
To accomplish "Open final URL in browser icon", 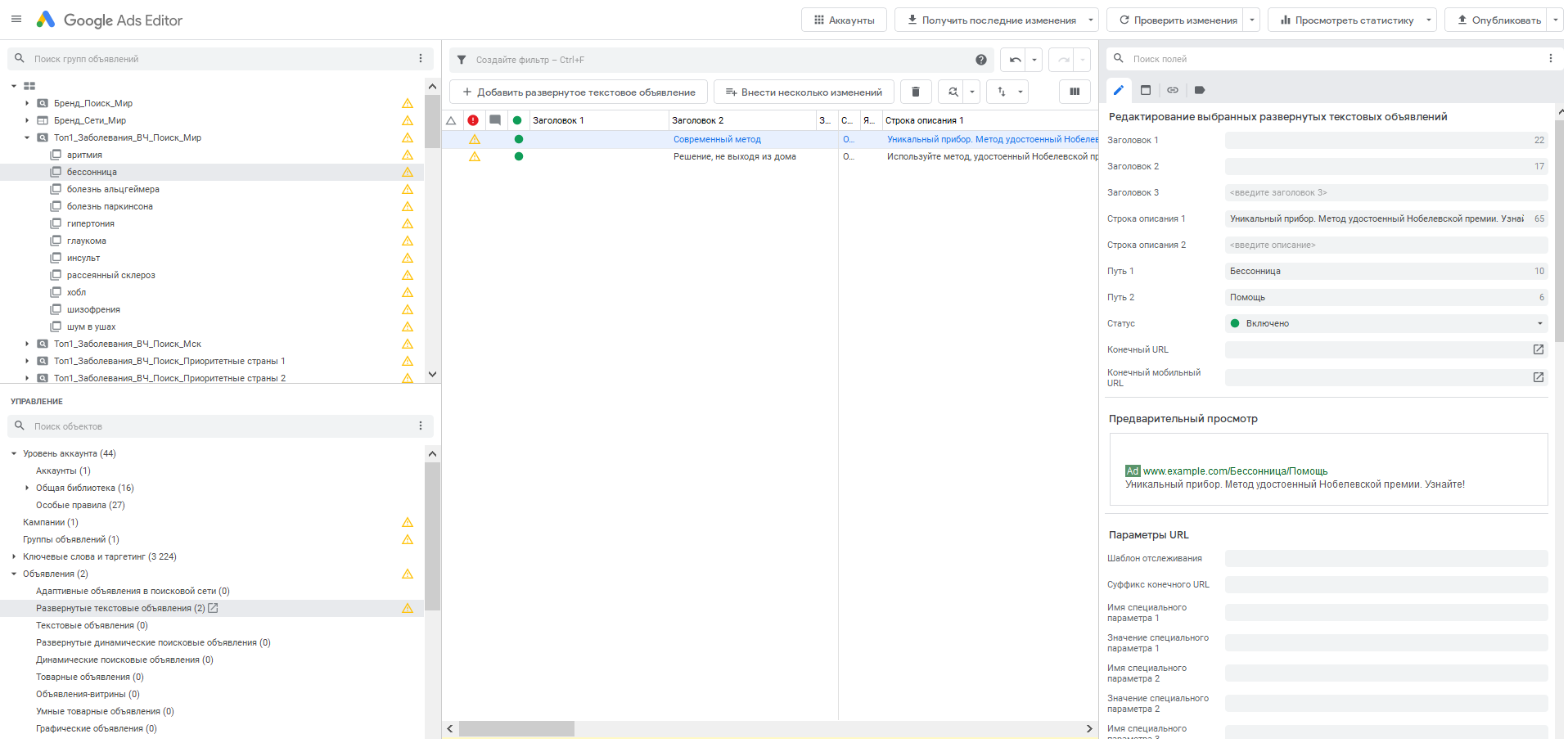I will [x=1538, y=350].
